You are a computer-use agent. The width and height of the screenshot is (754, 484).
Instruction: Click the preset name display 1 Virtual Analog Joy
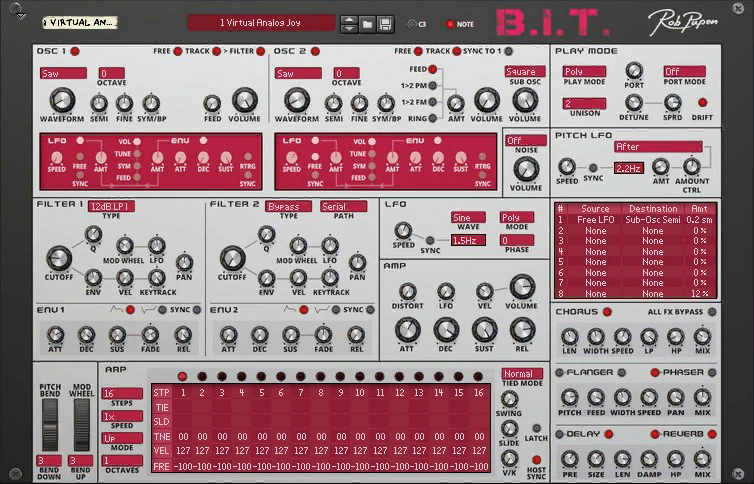261,23
